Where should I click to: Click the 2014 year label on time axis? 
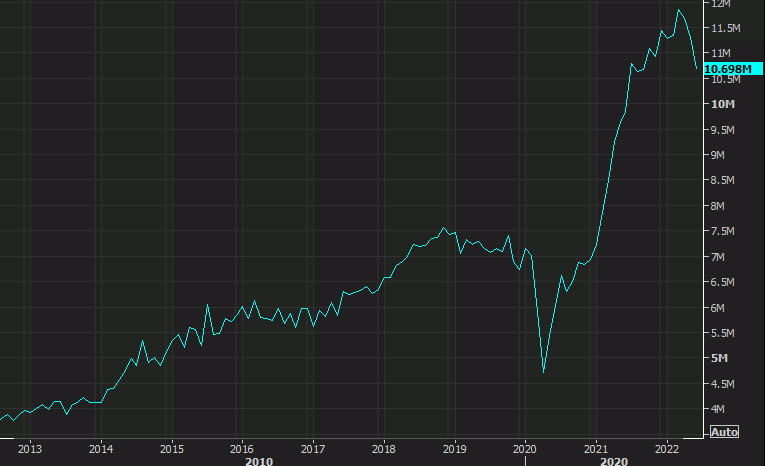[x=101, y=449]
